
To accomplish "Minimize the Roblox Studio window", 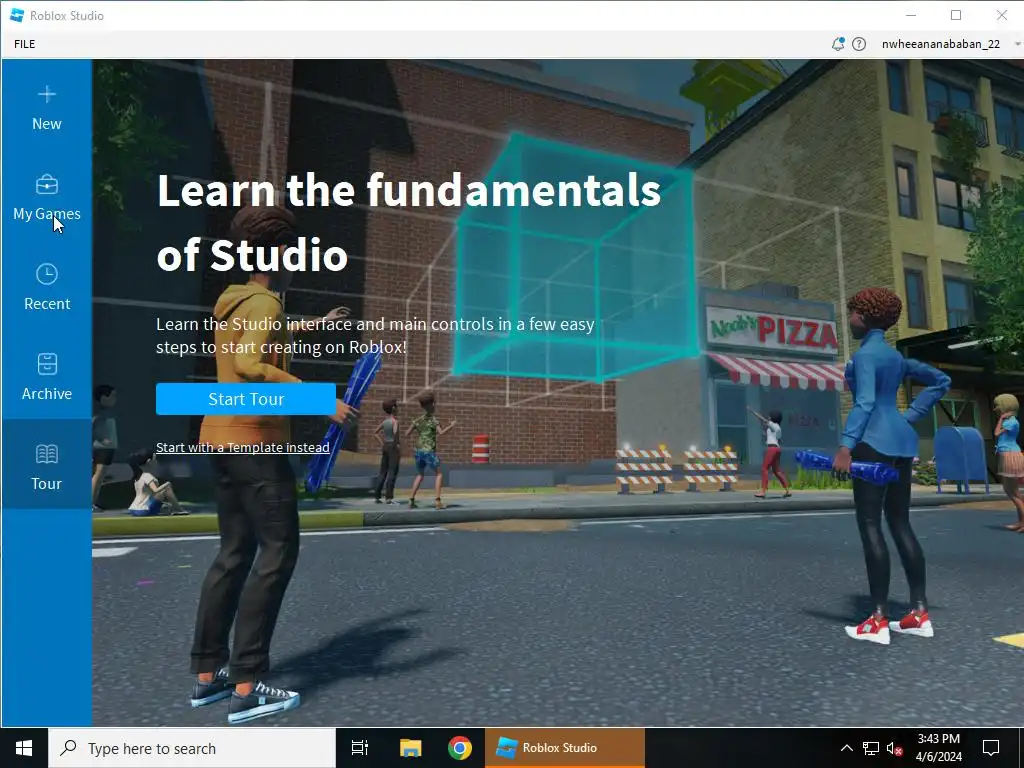I will click(x=911, y=15).
